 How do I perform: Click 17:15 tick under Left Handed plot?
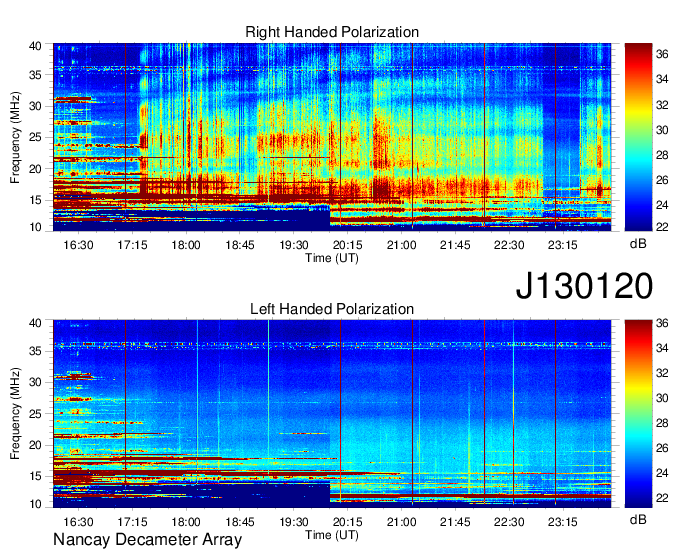pyautogui.click(x=132, y=522)
